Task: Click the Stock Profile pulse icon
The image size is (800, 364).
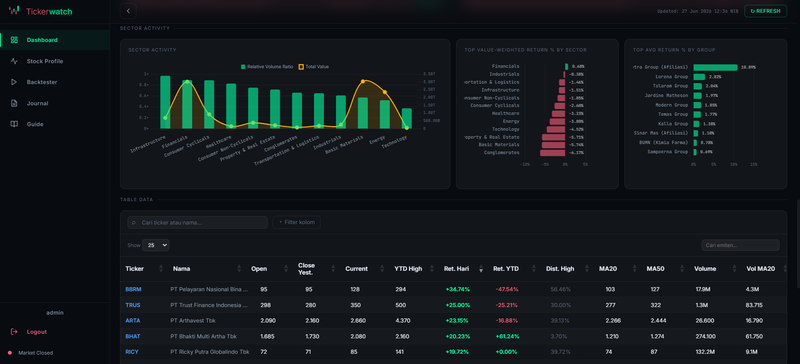Action: click(x=14, y=61)
